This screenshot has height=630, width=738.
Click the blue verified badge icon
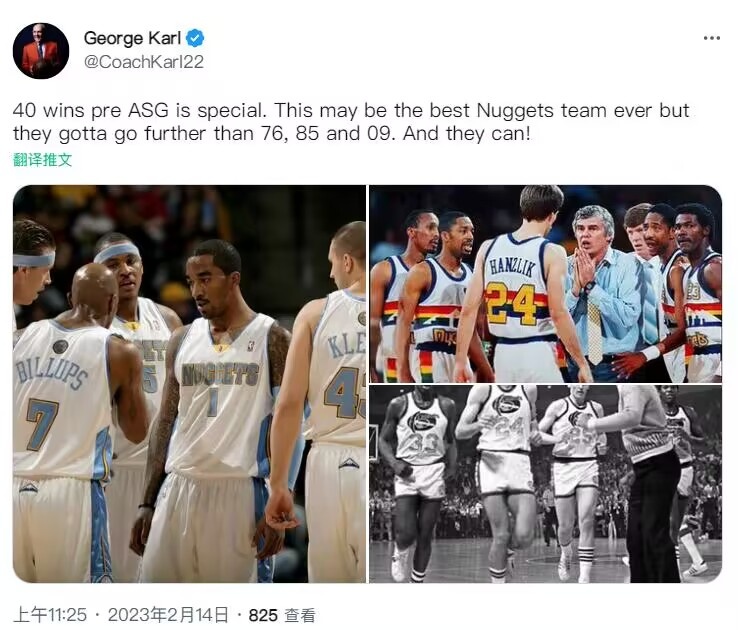195,38
